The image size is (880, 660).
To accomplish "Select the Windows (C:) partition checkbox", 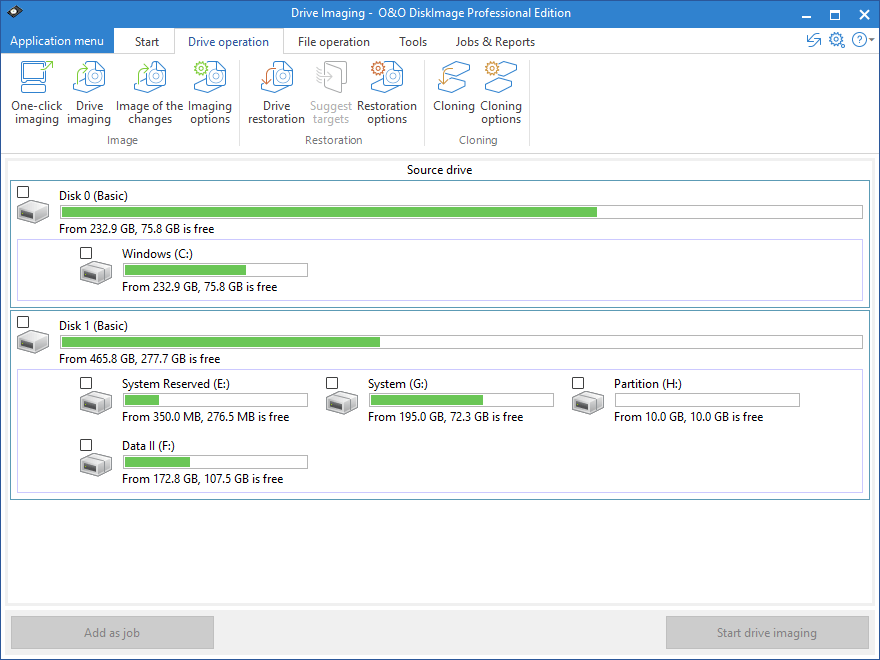I will 86,253.
